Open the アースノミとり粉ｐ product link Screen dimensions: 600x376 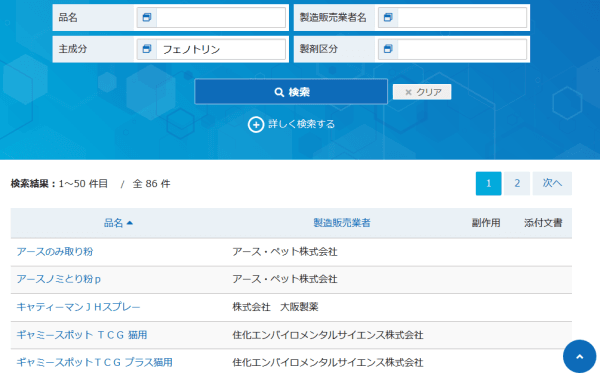(59, 279)
